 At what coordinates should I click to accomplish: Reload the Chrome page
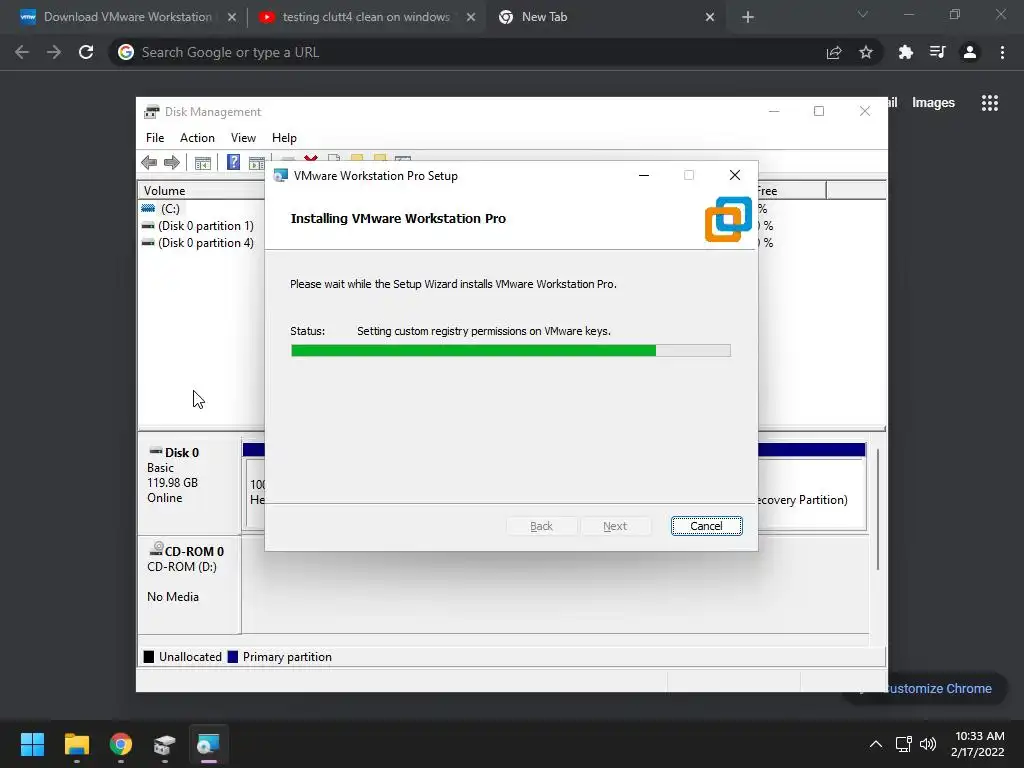pyautogui.click(x=86, y=52)
